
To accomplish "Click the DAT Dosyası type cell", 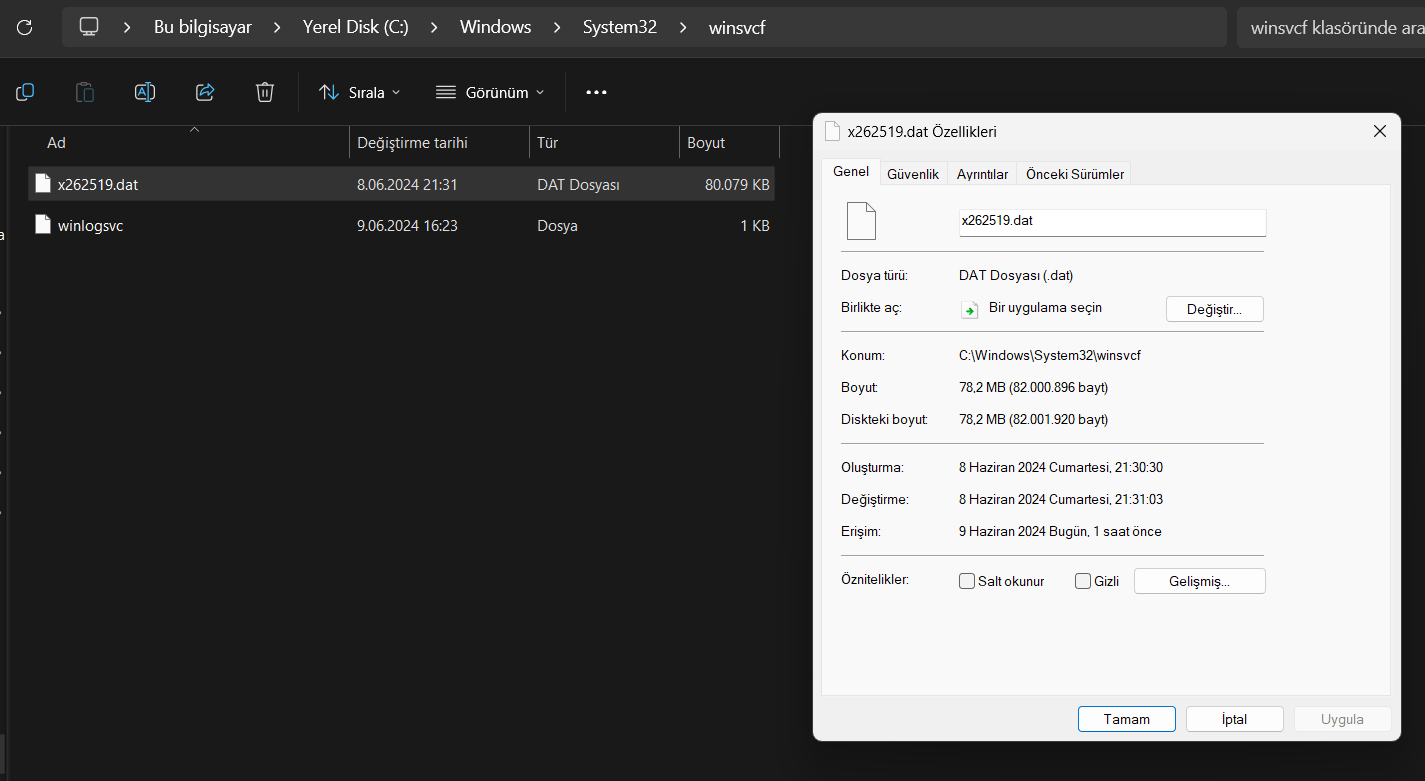I will [x=578, y=184].
